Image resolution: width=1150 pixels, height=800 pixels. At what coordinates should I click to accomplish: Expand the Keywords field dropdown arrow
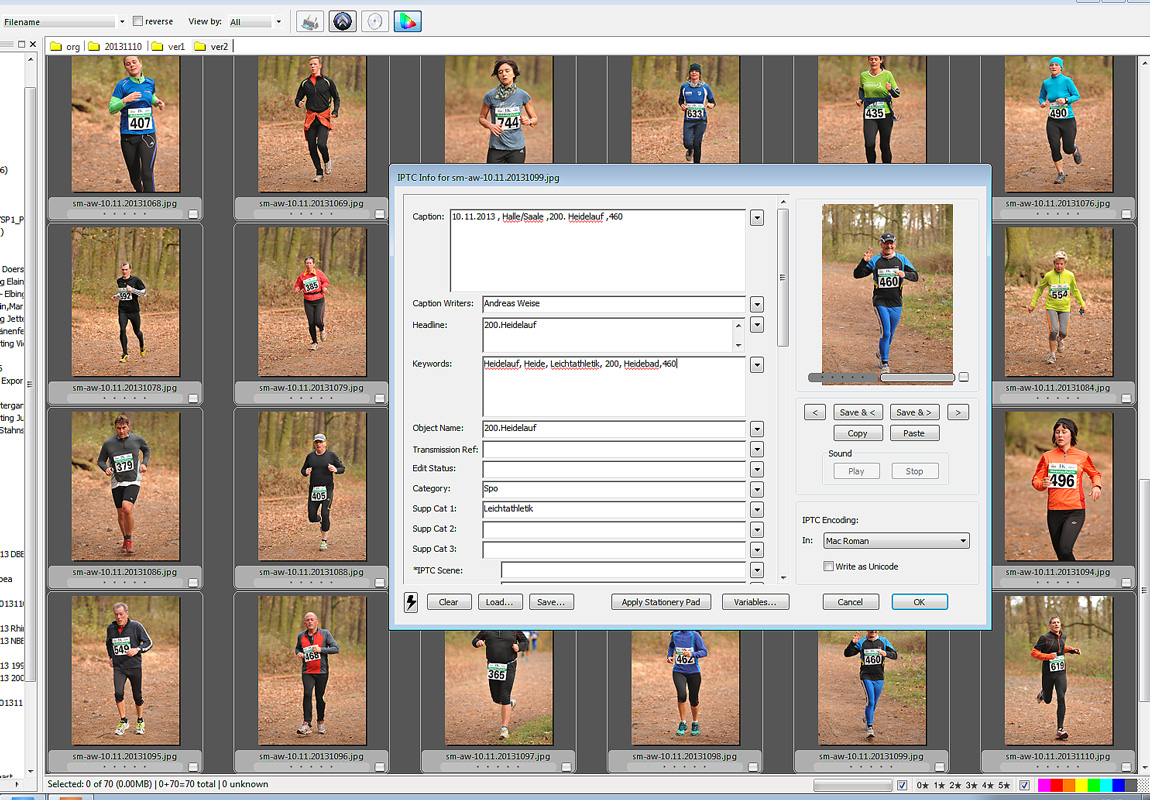pyautogui.click(x=757, y=365)
